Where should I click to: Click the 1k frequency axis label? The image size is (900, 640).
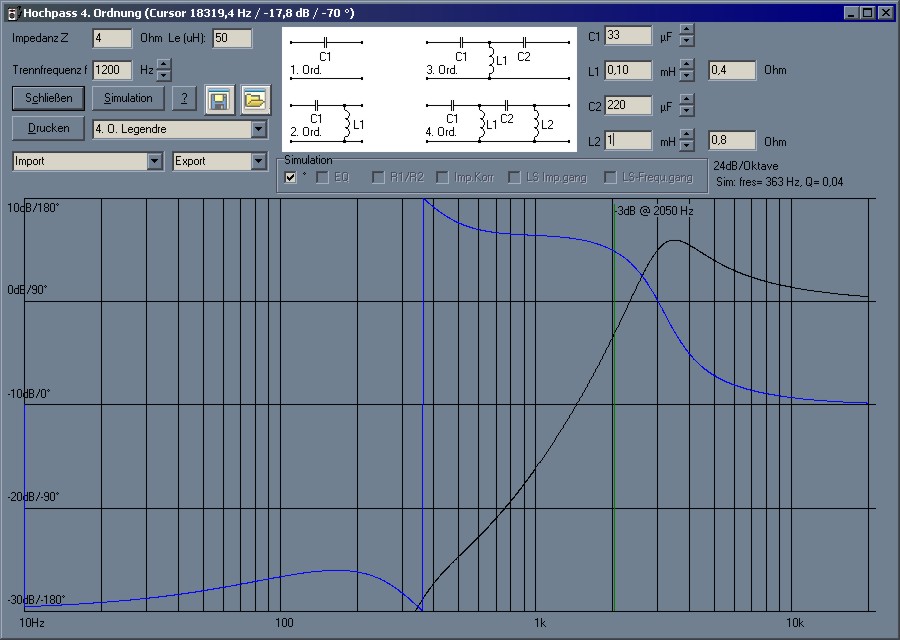tap(540, 623)
